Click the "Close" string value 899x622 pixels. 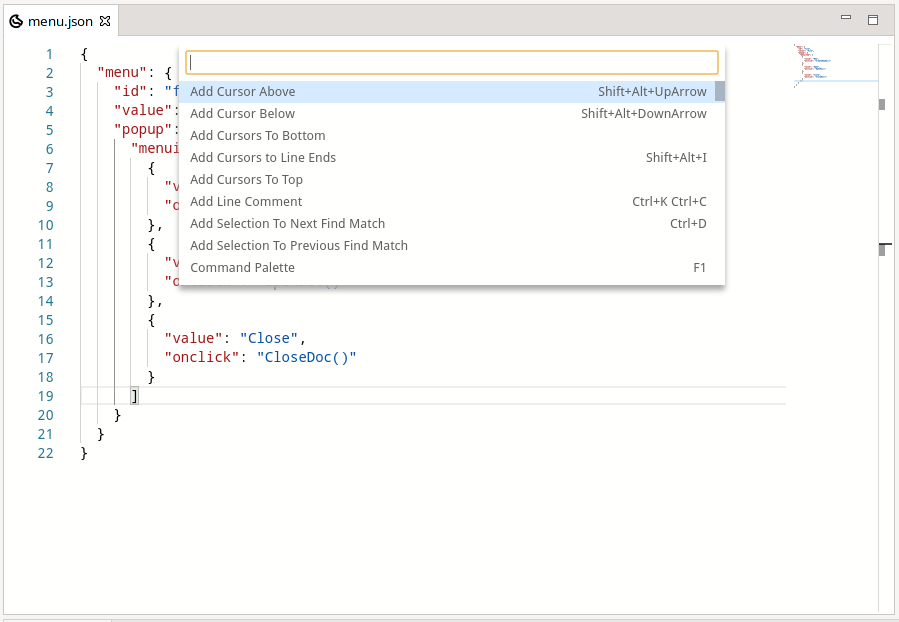[269, 338]
